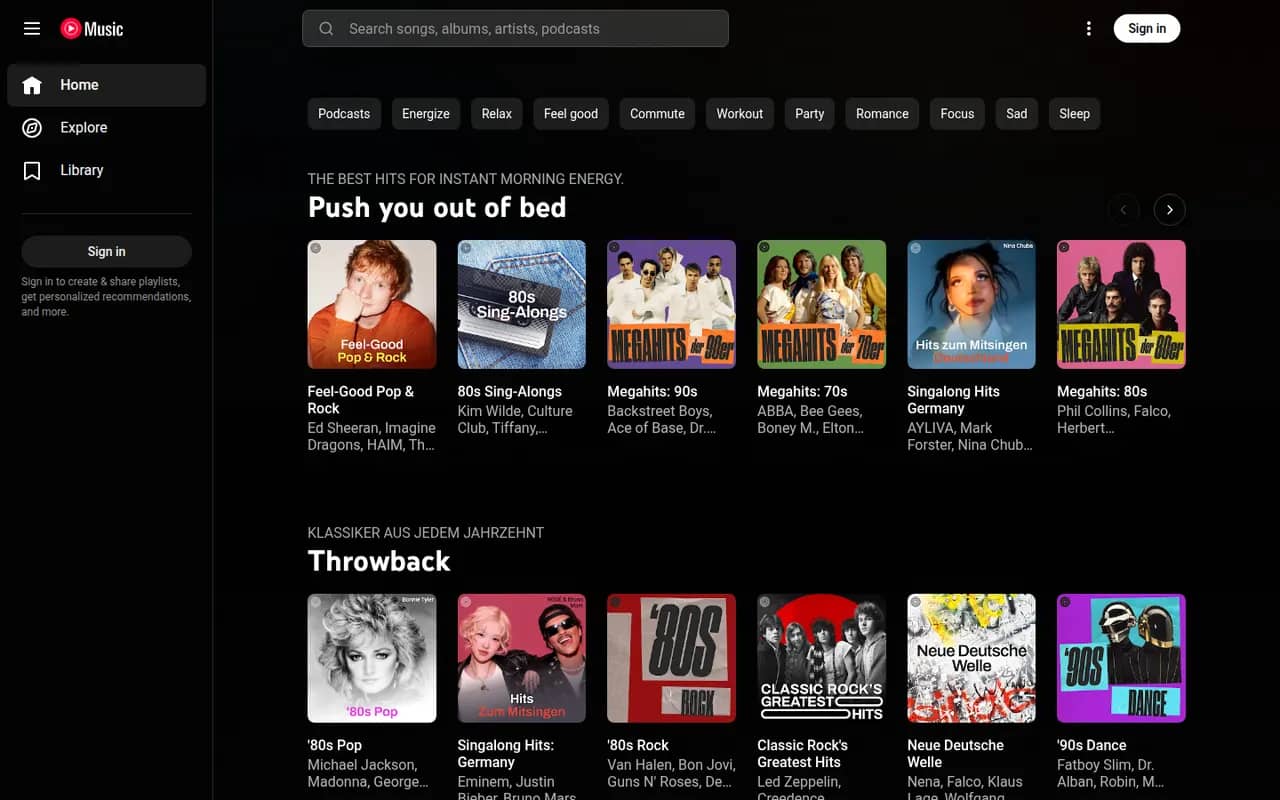Click 'Singalong Hits: Germany' Throwback title
Screen dimensions: 1280x800
point(506,754)
